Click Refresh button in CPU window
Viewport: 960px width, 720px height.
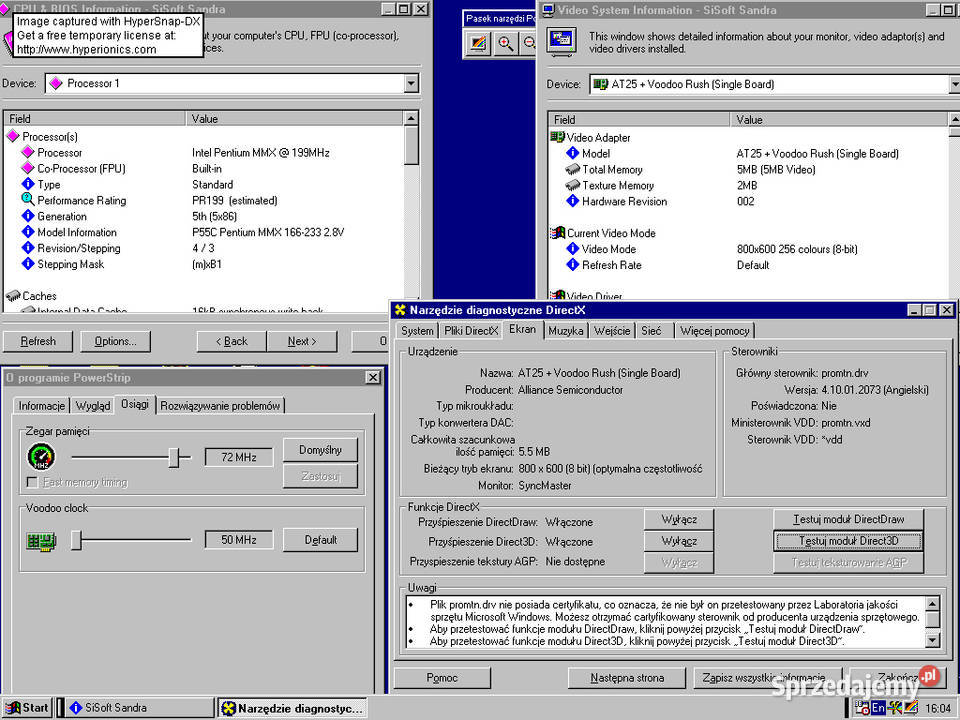pos(38,341)
